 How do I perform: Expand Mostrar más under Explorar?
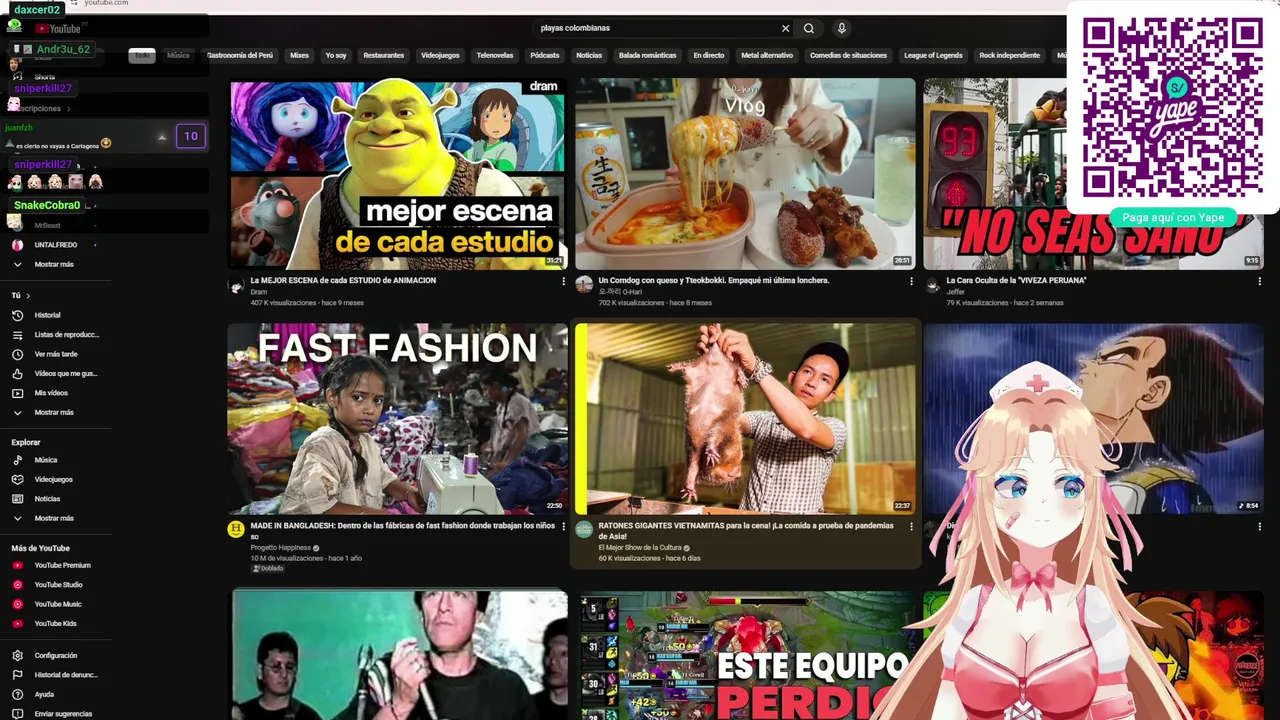pyautogui.click(x=44, y=518)
